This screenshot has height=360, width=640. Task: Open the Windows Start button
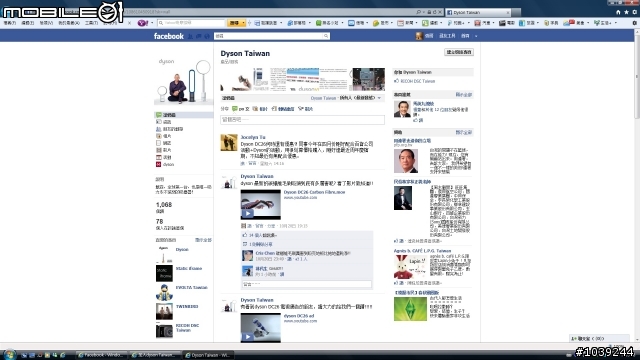(9, 354)
